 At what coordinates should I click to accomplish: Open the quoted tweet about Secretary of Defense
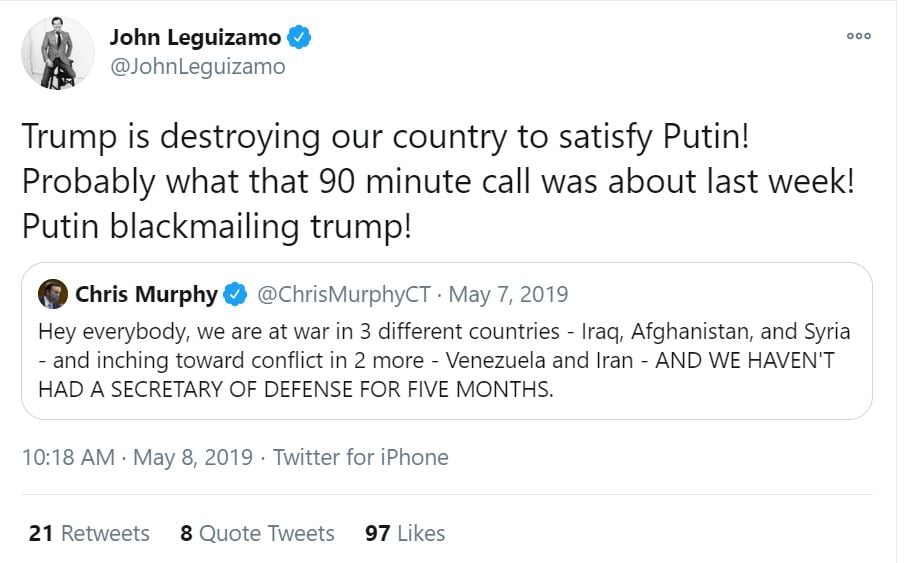click(x=444, y=360)
